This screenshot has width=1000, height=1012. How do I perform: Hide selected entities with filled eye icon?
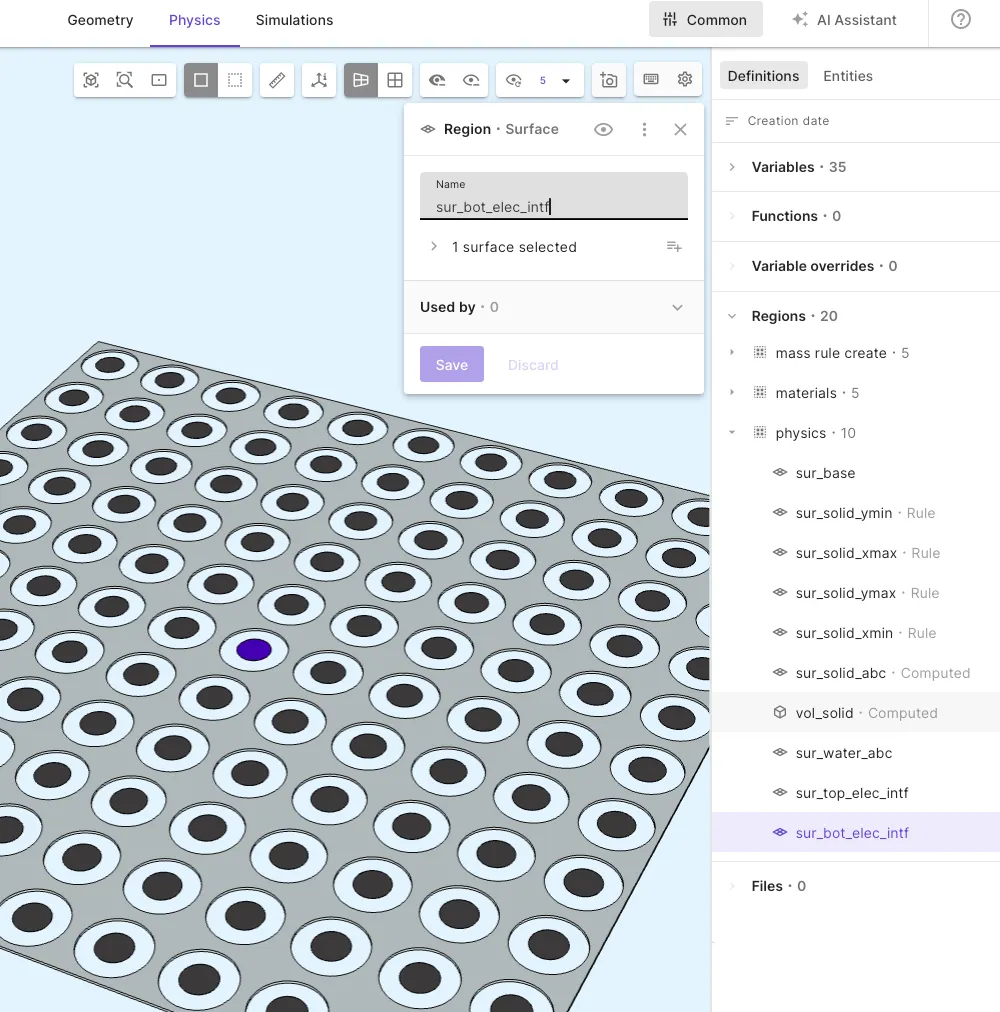coord(437,80)
